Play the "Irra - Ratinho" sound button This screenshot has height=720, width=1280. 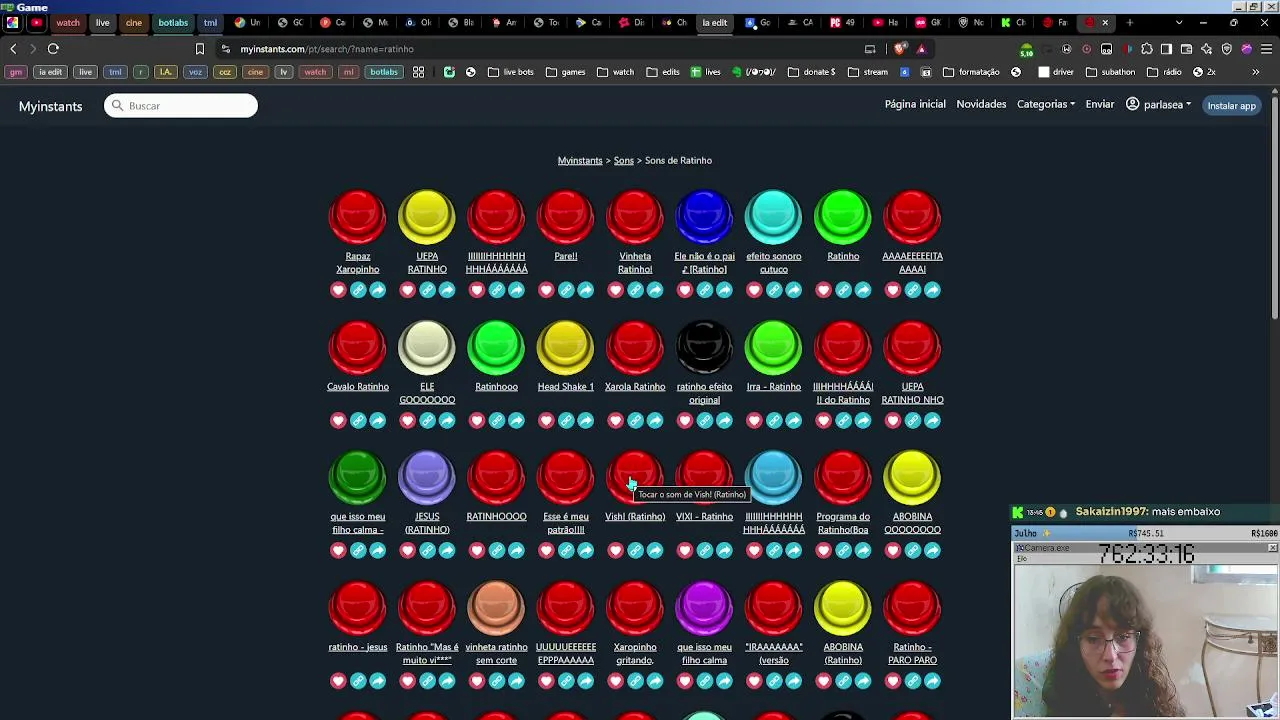pyautogui.click(x=773, y=347)
